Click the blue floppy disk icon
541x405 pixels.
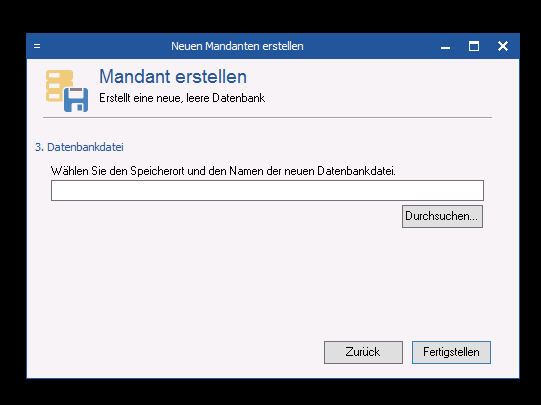click(x=76, y=100)
